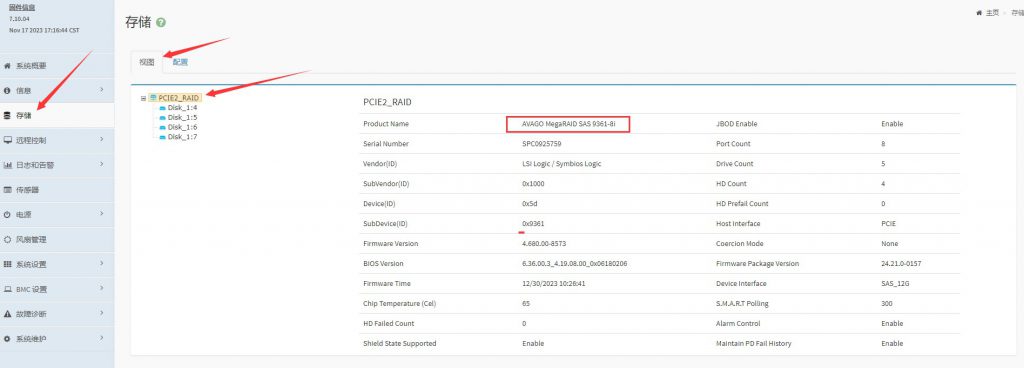
Task: Expand the 信息 menu chevron
Action: click(x=101, y=89)
